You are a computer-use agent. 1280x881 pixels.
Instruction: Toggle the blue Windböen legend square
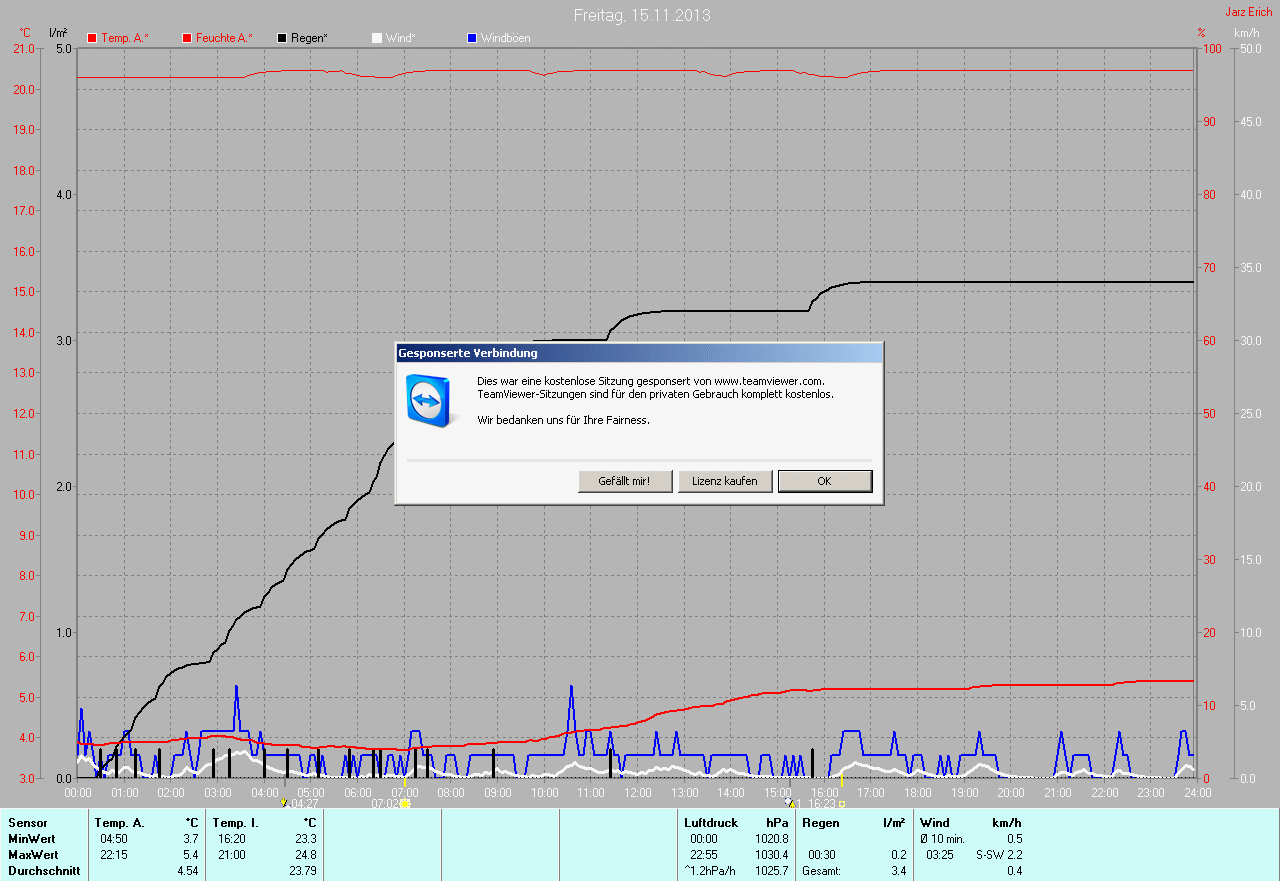[x=472, y=38]
